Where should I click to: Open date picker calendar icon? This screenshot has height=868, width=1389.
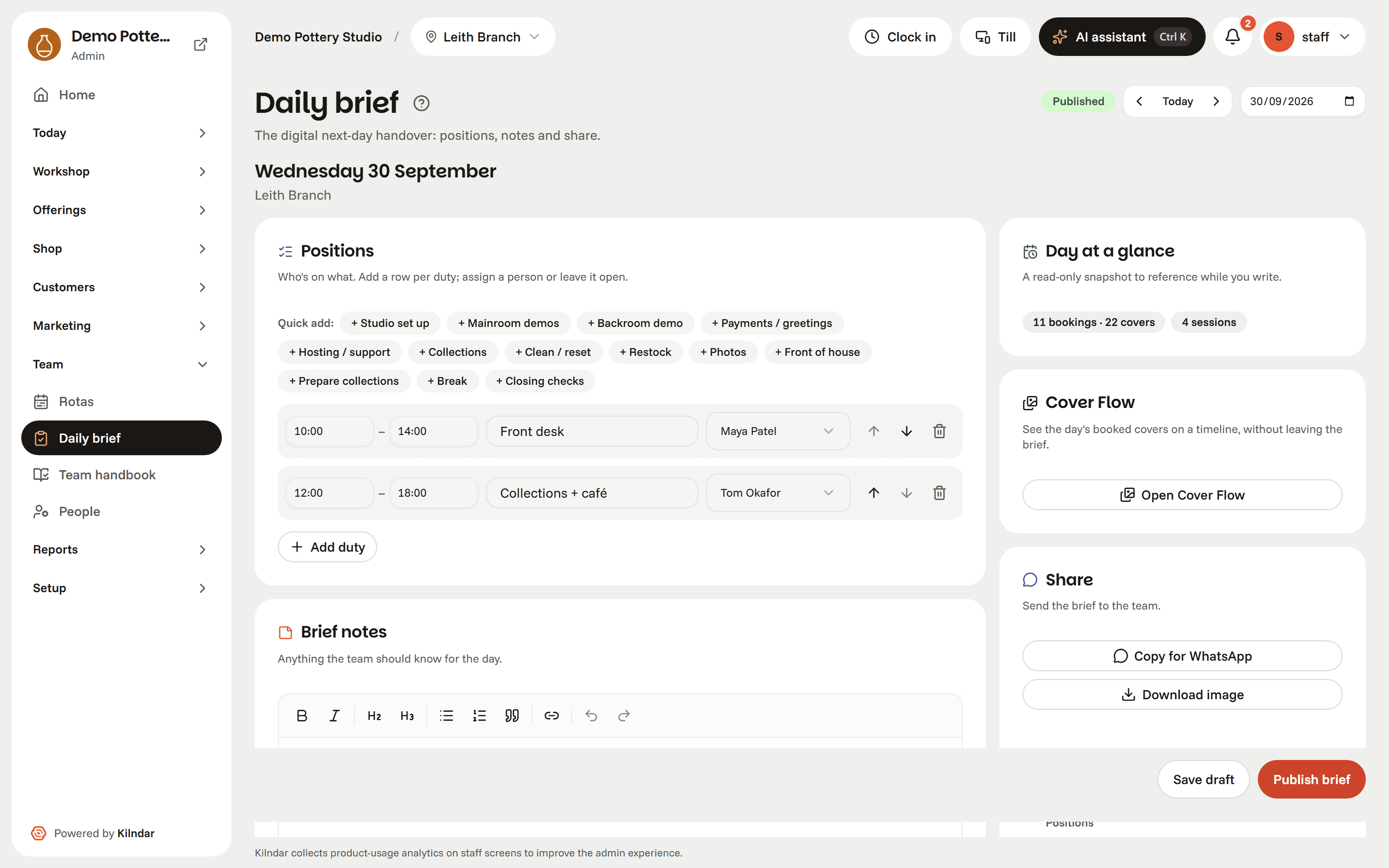point(1349,101)
